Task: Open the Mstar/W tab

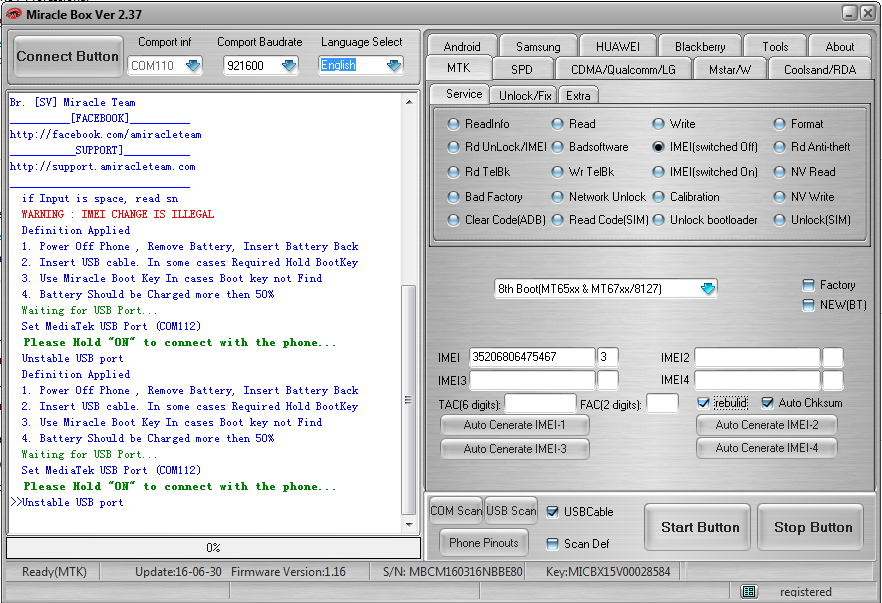Action: (x=730, y=69)
